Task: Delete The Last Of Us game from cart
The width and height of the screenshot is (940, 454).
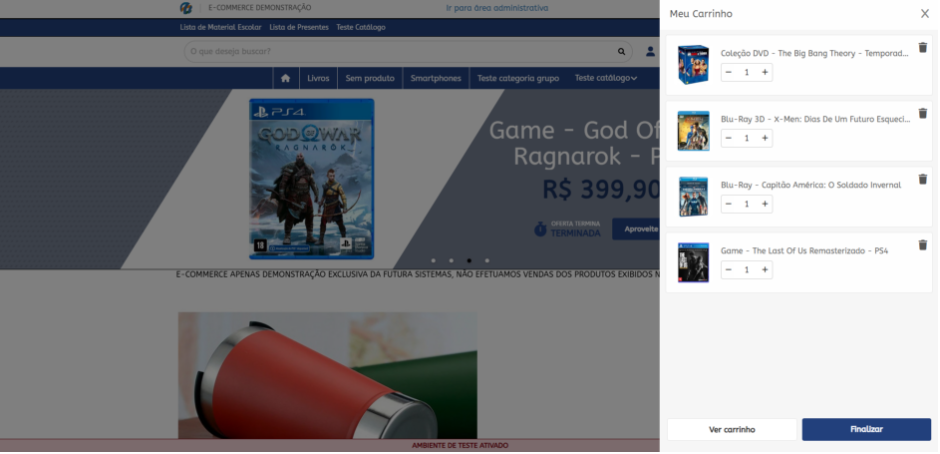Action: click(923, 245)
